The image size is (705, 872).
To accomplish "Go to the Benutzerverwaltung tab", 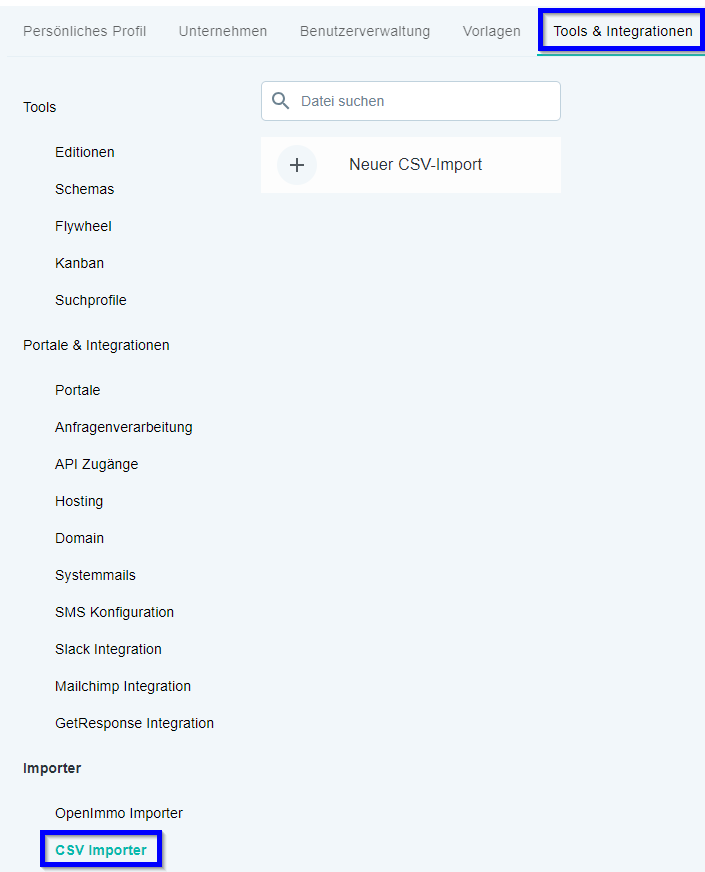I will 365,31.
